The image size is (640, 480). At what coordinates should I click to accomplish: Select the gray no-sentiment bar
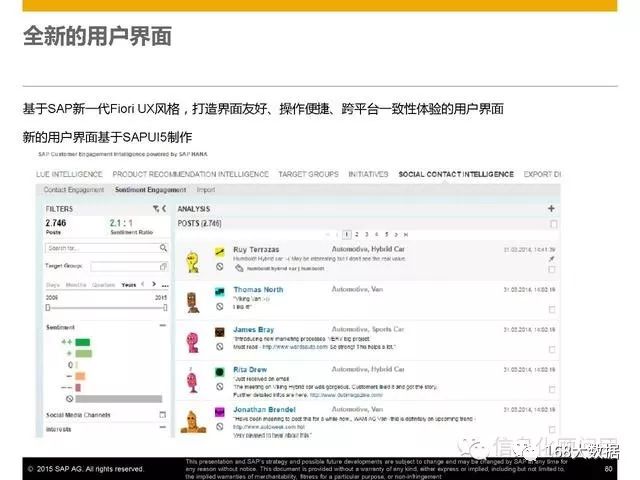(119, 398)
